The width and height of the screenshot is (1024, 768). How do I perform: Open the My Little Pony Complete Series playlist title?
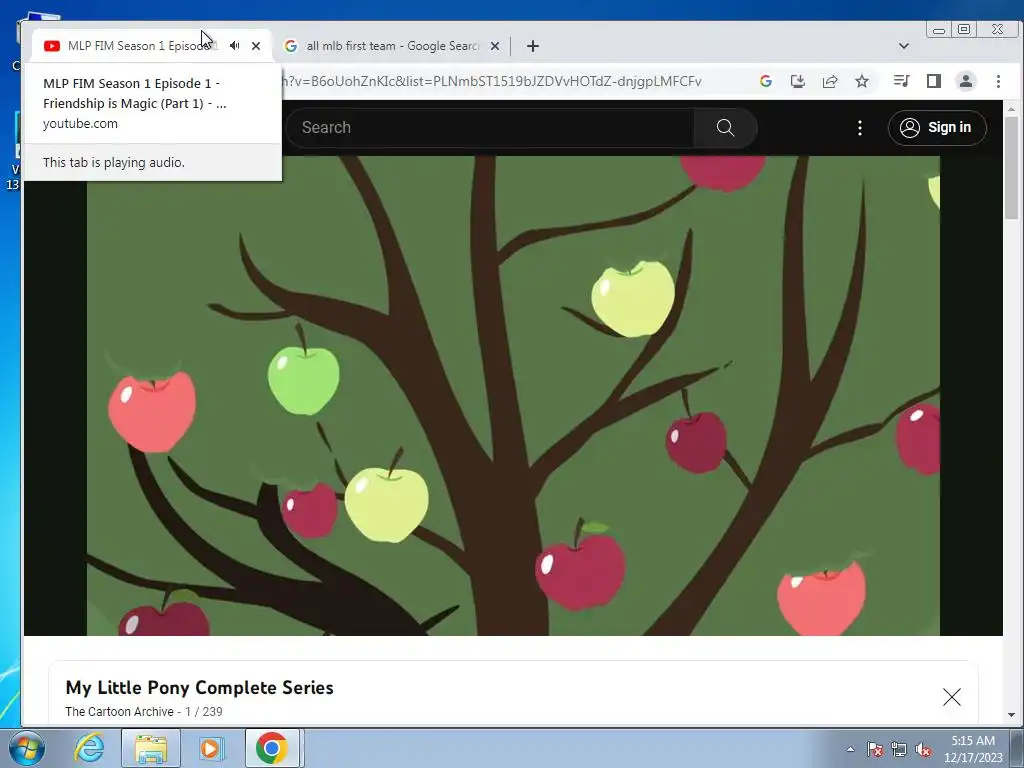pos(199,688)
